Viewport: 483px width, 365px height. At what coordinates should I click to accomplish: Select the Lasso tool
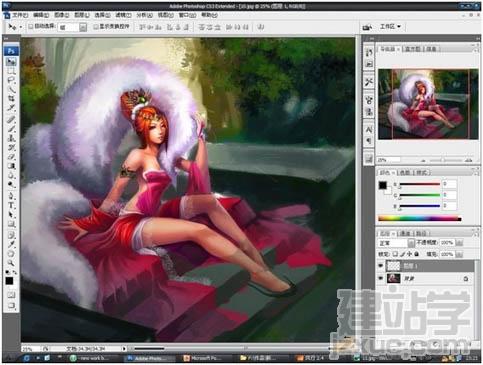click(11, 80)
